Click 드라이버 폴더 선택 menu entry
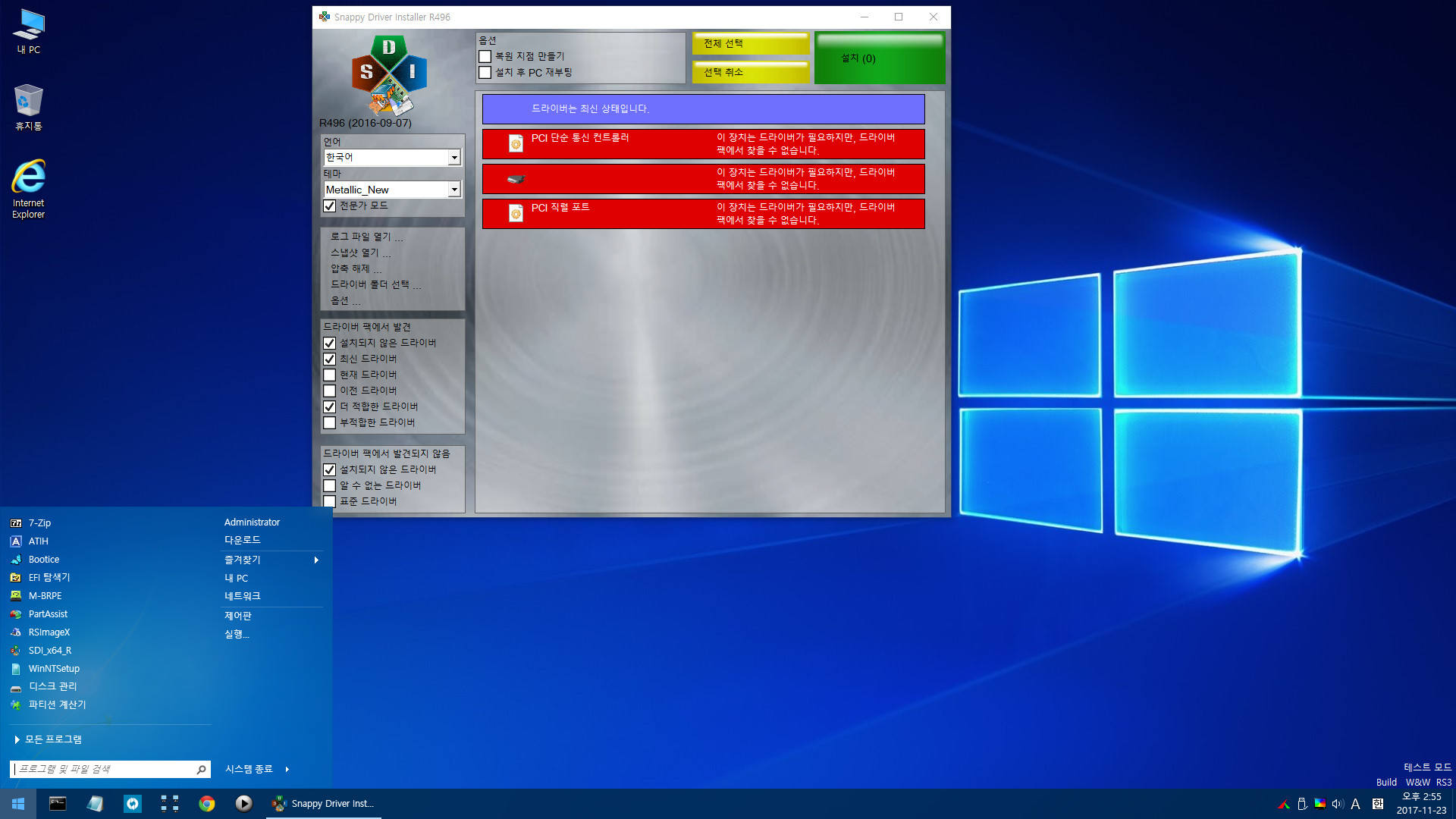Viewport: 1456px width, 819px height. tap(376, 285)
